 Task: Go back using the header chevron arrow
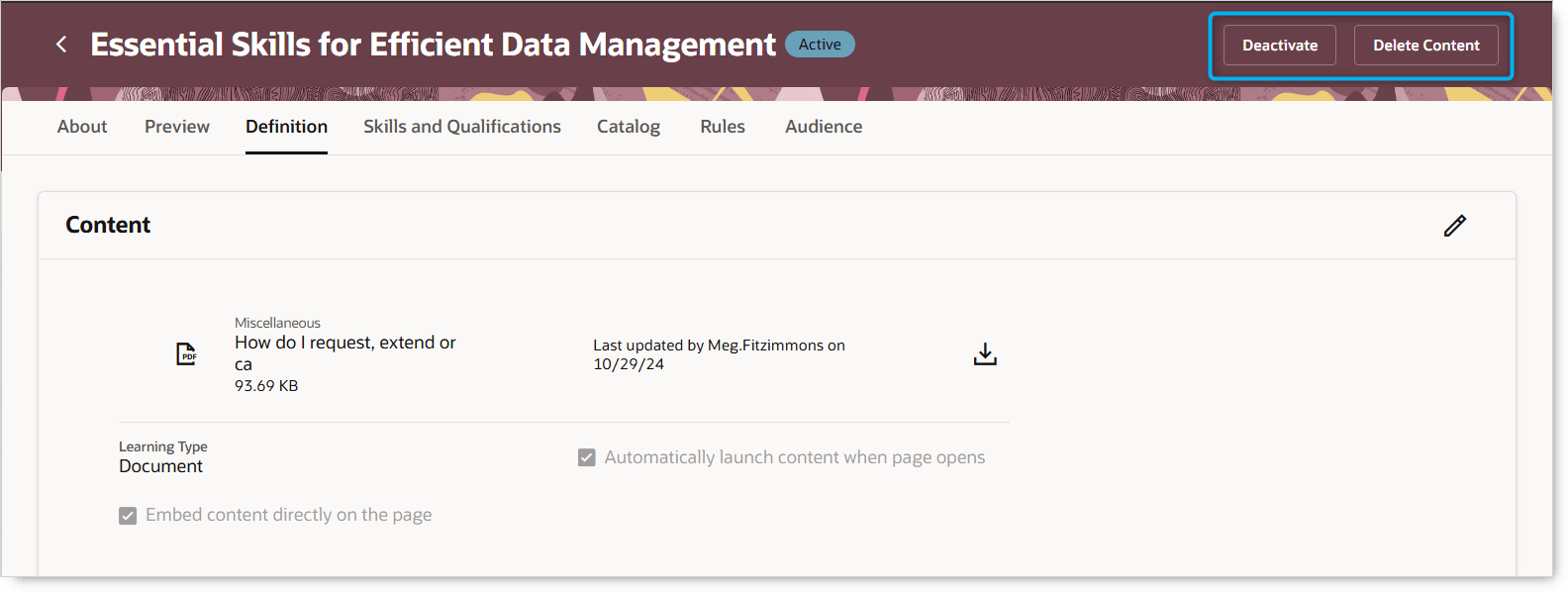tap(61, 45)
